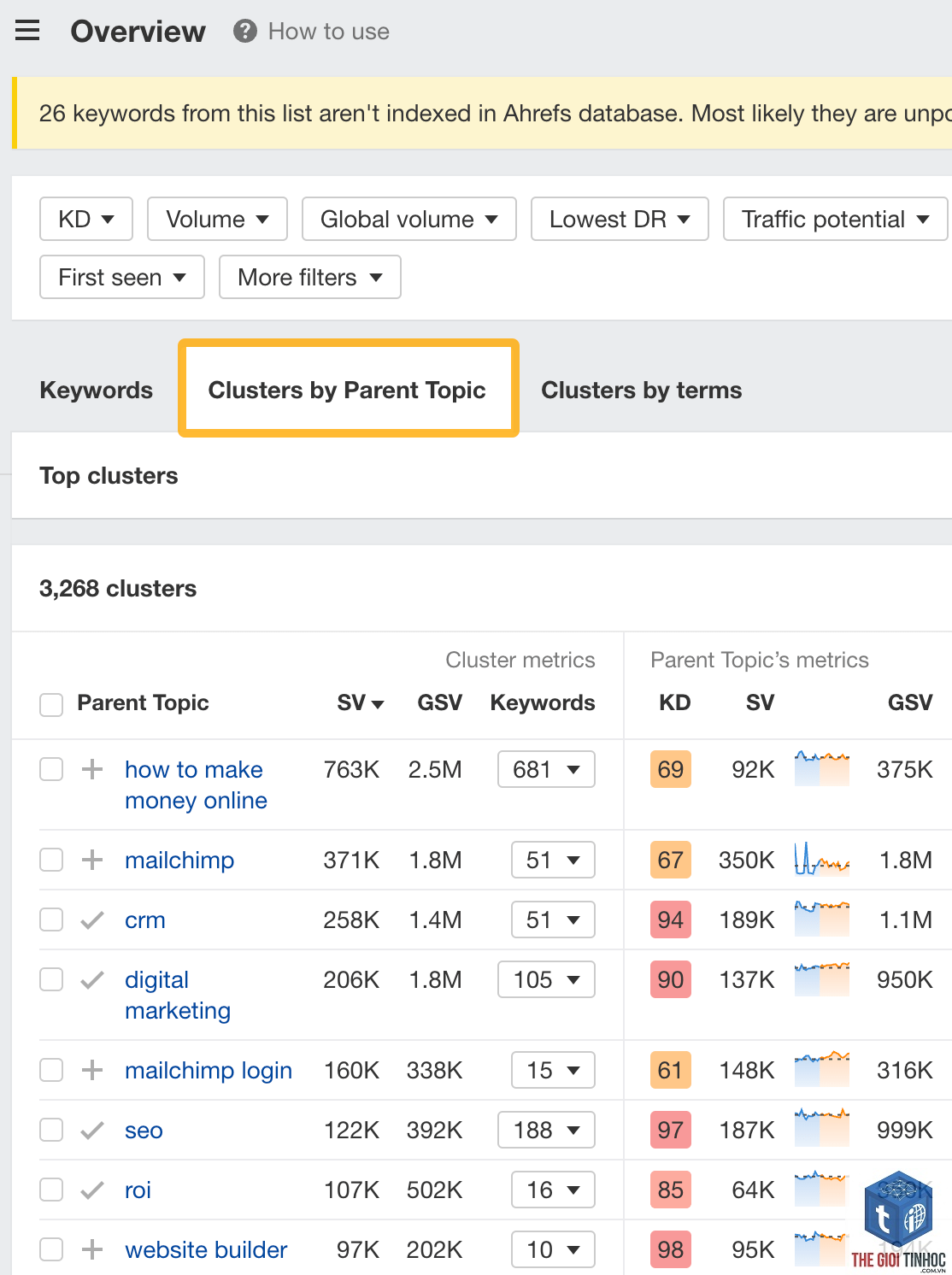The height and width of the screenshot is (1275, 952).
Task: Click the checkmark icon beside roi
Action: (92, 1190)
